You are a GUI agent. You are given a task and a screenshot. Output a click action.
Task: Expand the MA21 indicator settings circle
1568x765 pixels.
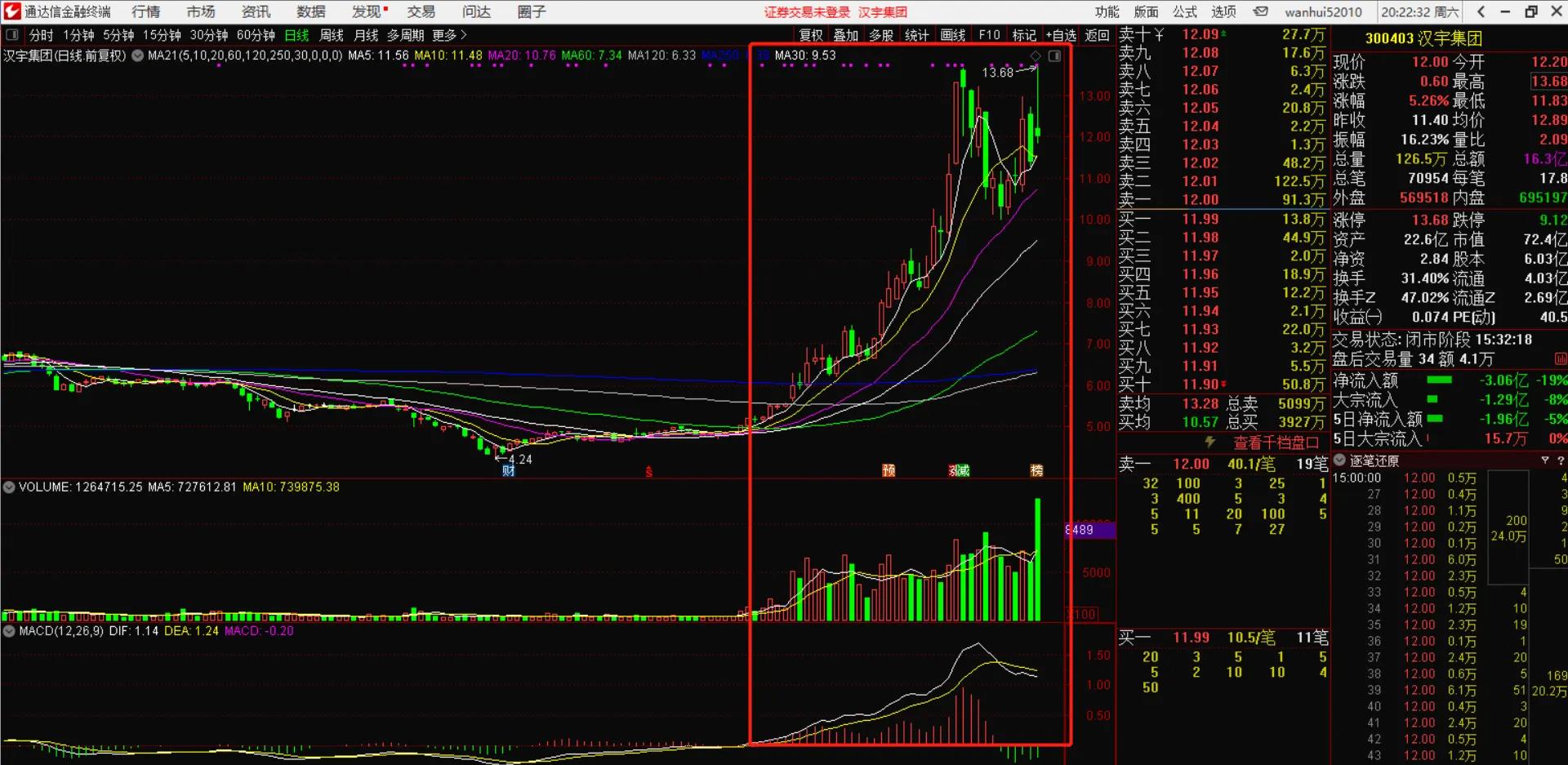point(137,56)
